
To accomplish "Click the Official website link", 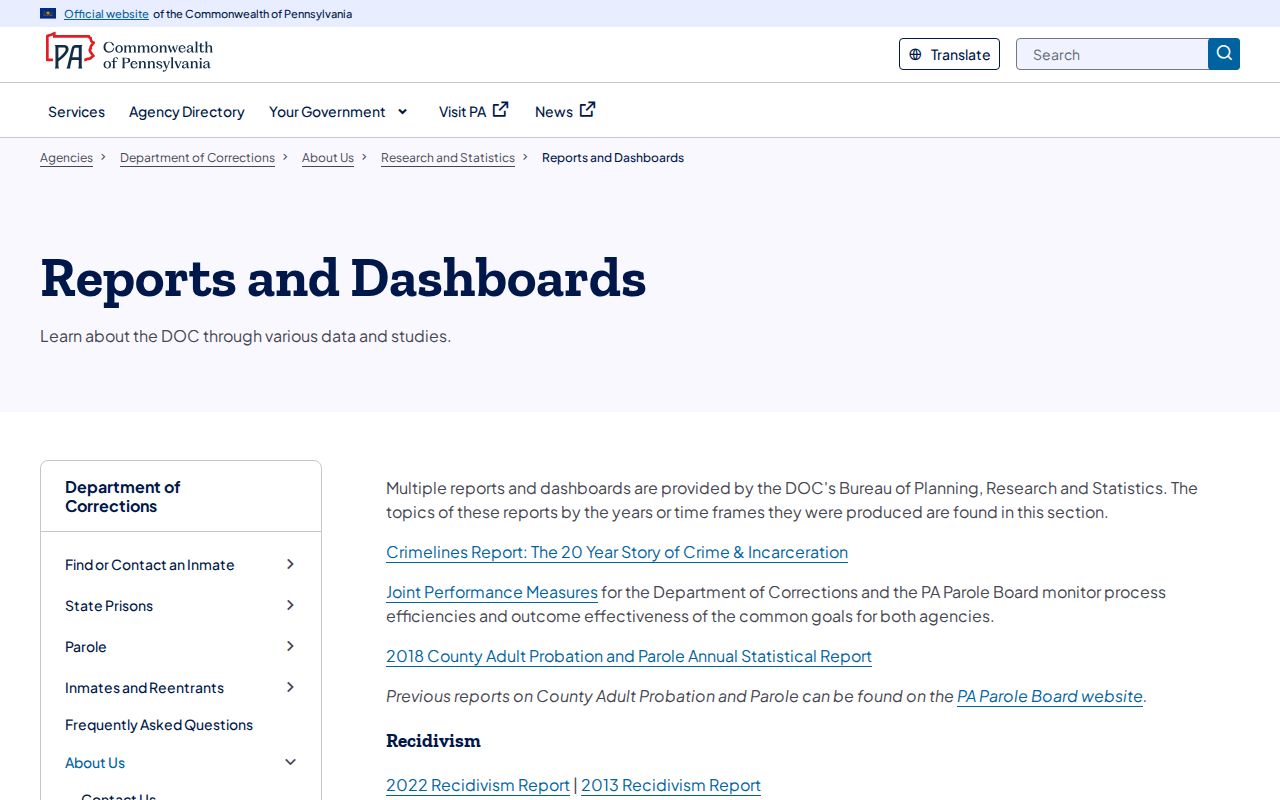I will point(106,14).
